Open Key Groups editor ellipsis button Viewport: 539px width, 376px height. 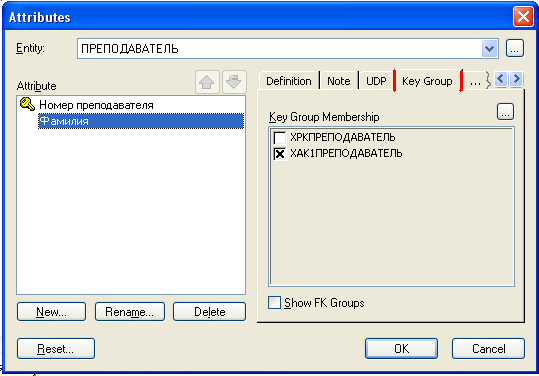click(505, 112)
